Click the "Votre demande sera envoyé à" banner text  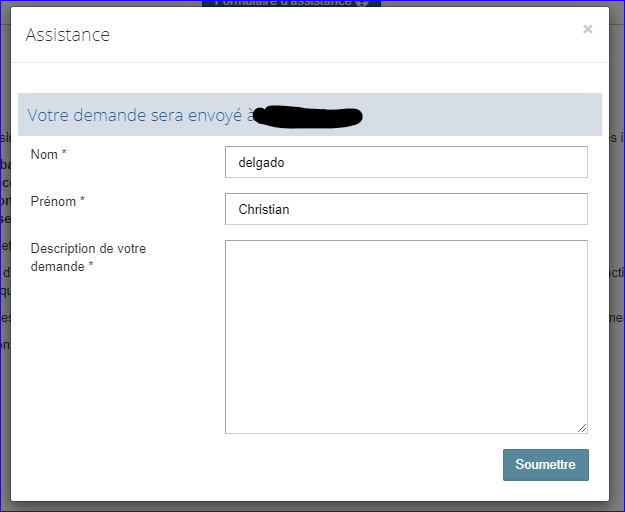pyautogui.click(x=137, y=115)
